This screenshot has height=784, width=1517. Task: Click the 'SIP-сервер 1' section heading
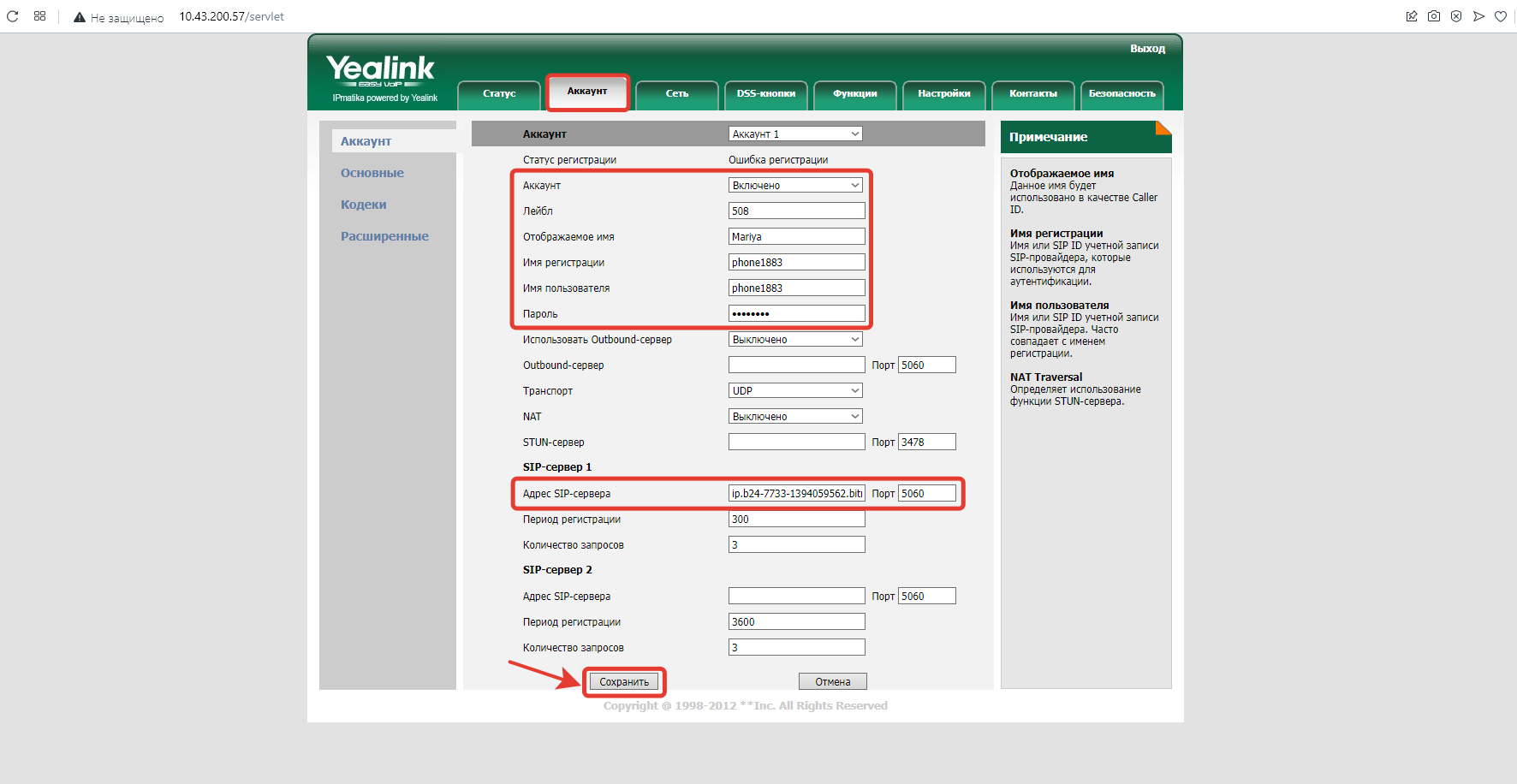(x=557, y=467)
